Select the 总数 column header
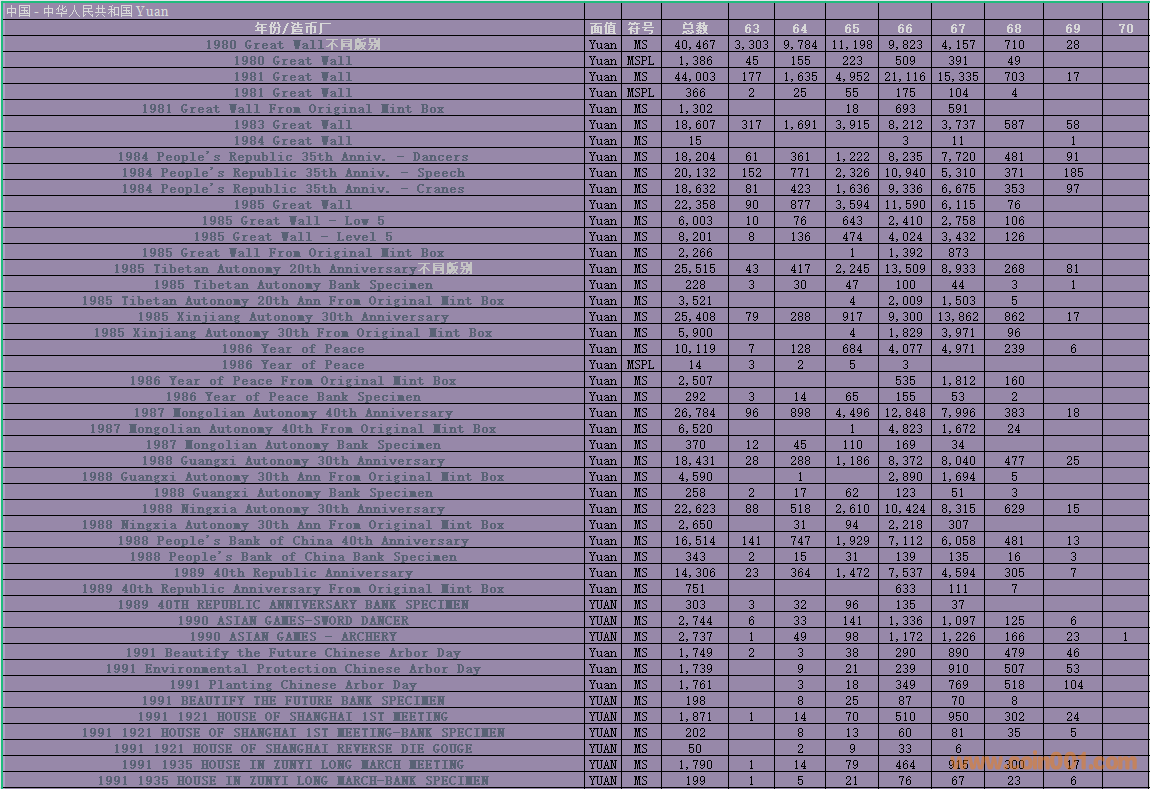Viewport: 1150px width, 789px height. click(694, 28)
